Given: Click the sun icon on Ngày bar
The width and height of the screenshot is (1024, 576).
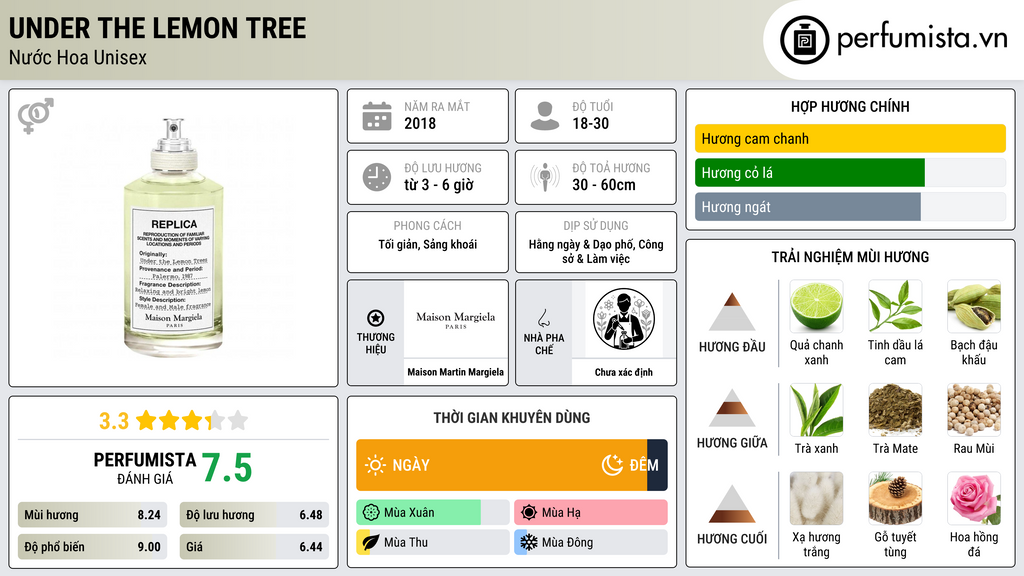Looking at the screenshot, I should pyautogui.click(x=376, y=465).
